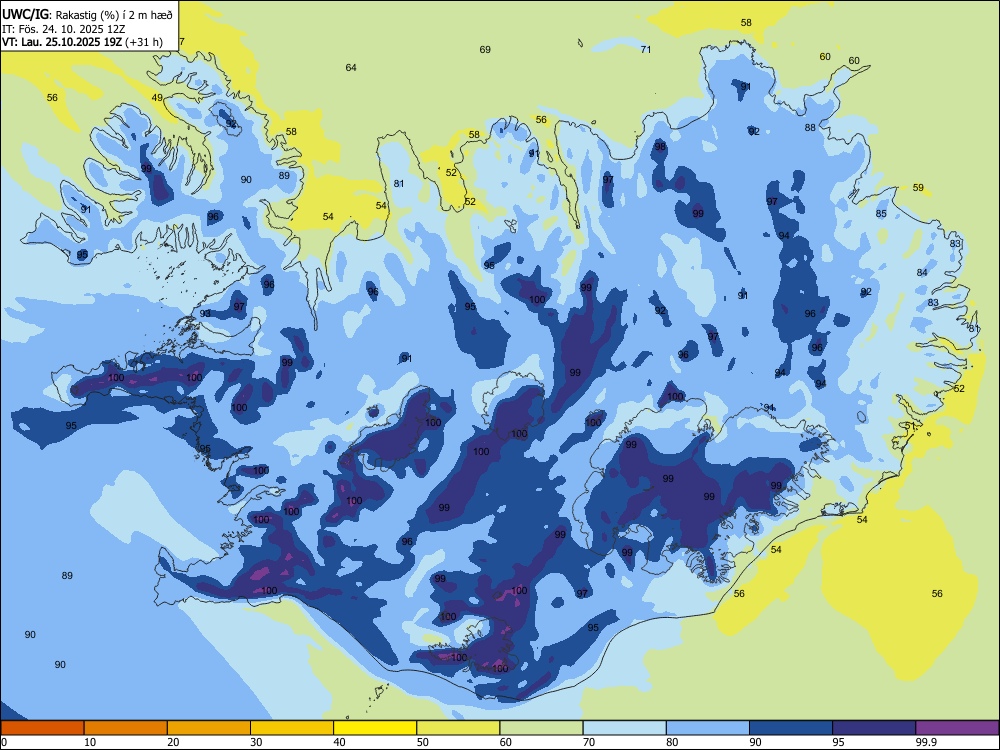
Task: Click the bright yellow 40–50 legend swatch
Action: coord(375,728)
